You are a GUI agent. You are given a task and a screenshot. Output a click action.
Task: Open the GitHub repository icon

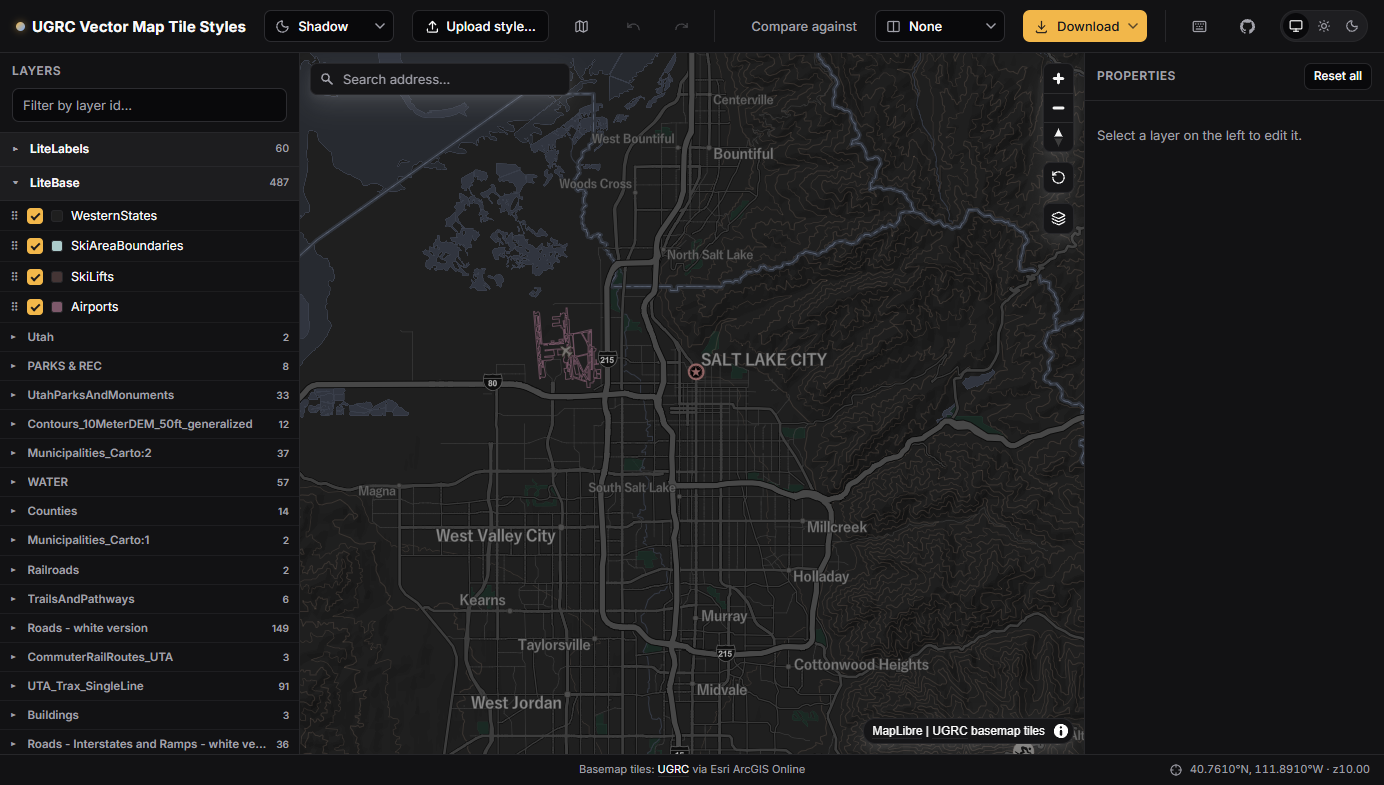(1247, 27)
